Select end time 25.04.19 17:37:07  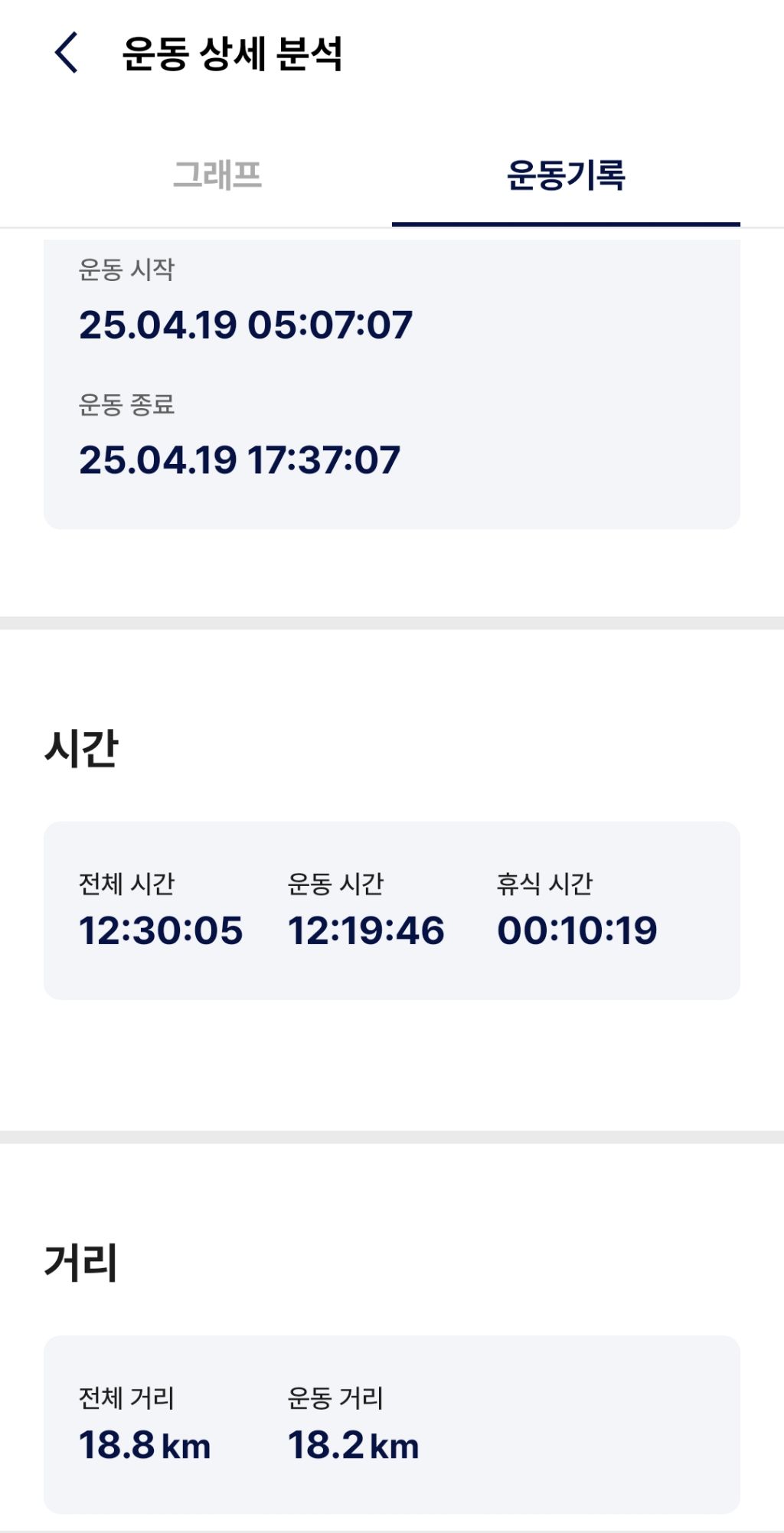(x=240, y=460)
